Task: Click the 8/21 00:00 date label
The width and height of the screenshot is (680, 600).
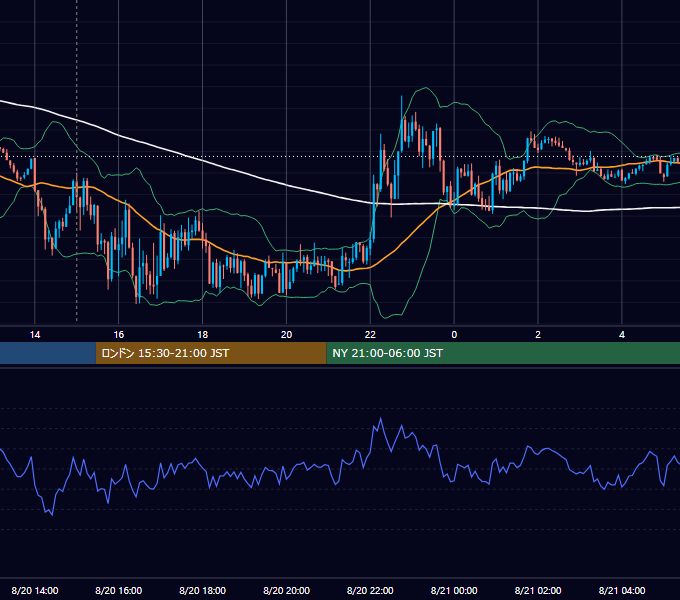Action: click(454, 590)
